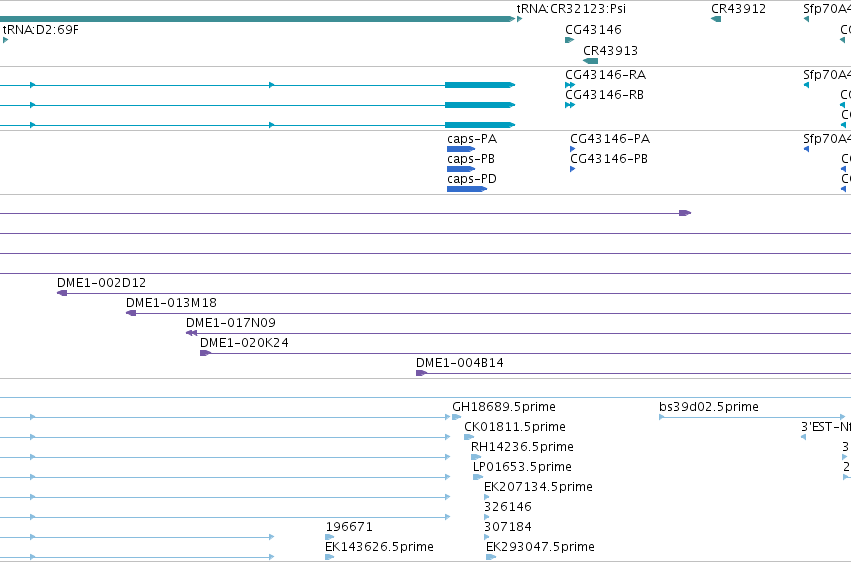The image size is (851, 562).
Task: Select the caps-PB blue protein bar
Action: pos(461,169)
